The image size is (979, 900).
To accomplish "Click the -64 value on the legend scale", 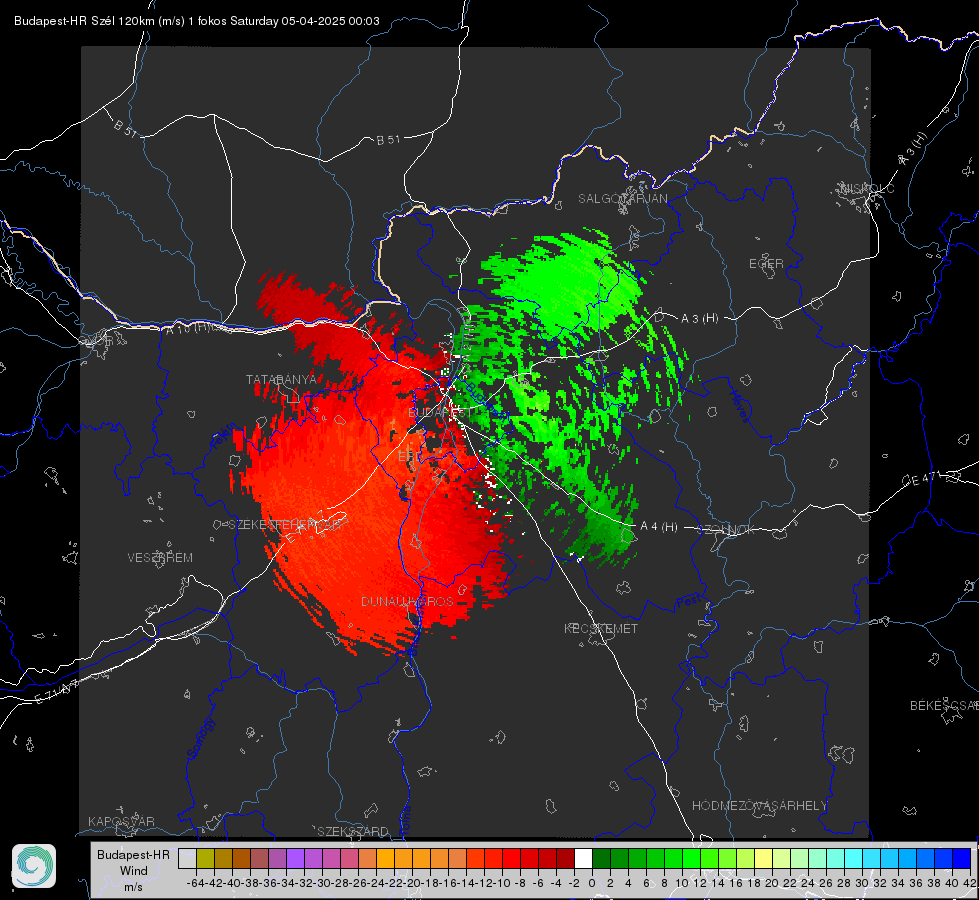I will pos(196,883).
